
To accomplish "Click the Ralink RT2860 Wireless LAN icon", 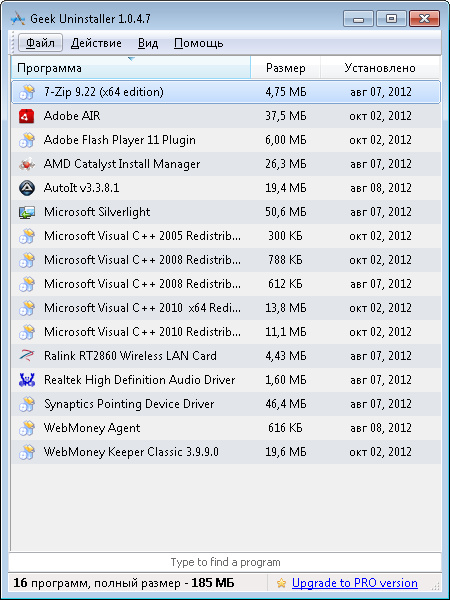I will click(x=27, y=356).
